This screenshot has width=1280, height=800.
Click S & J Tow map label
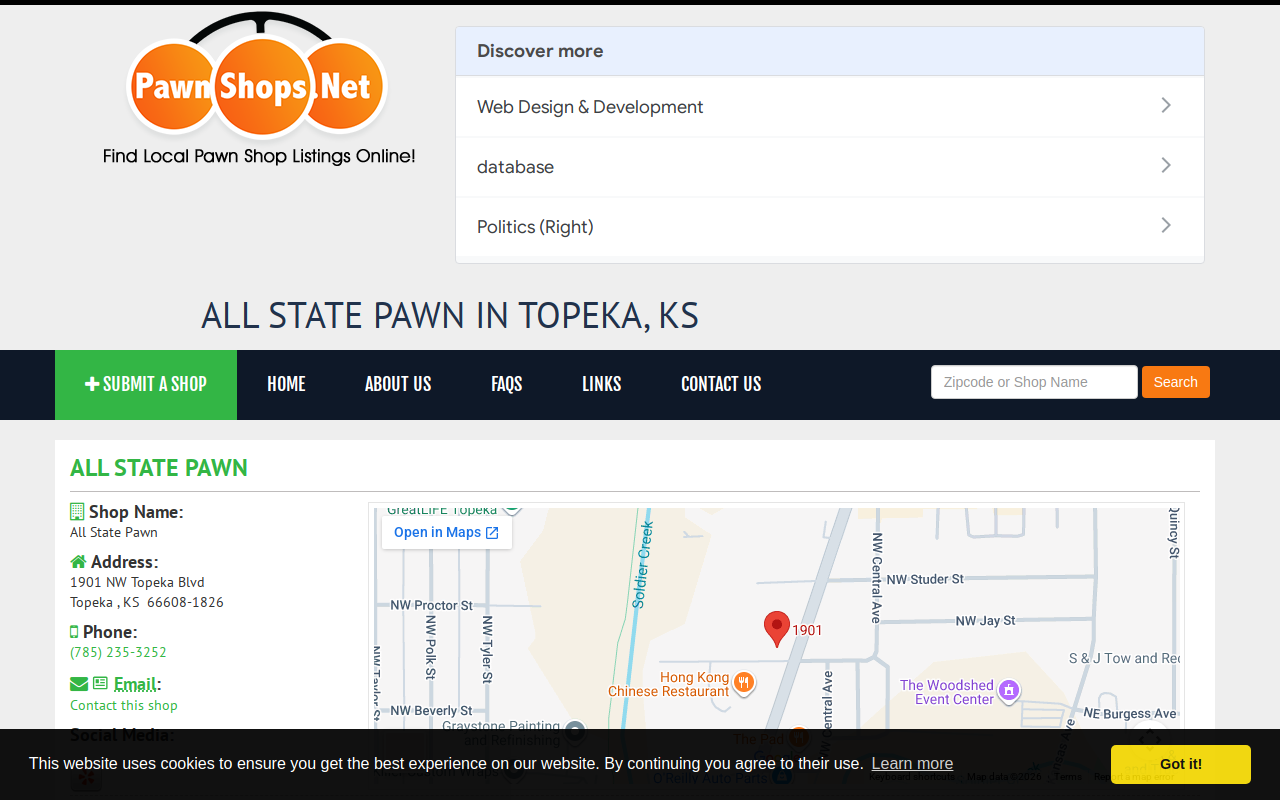(1124, 658)
